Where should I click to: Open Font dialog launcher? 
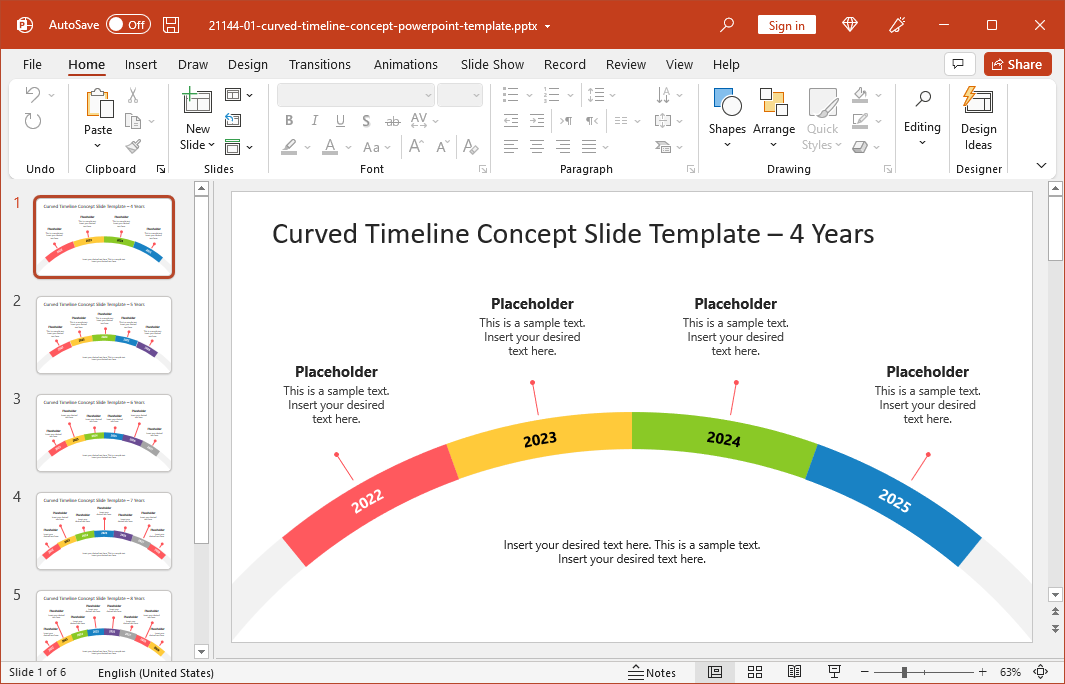click(x=483, y=168)
